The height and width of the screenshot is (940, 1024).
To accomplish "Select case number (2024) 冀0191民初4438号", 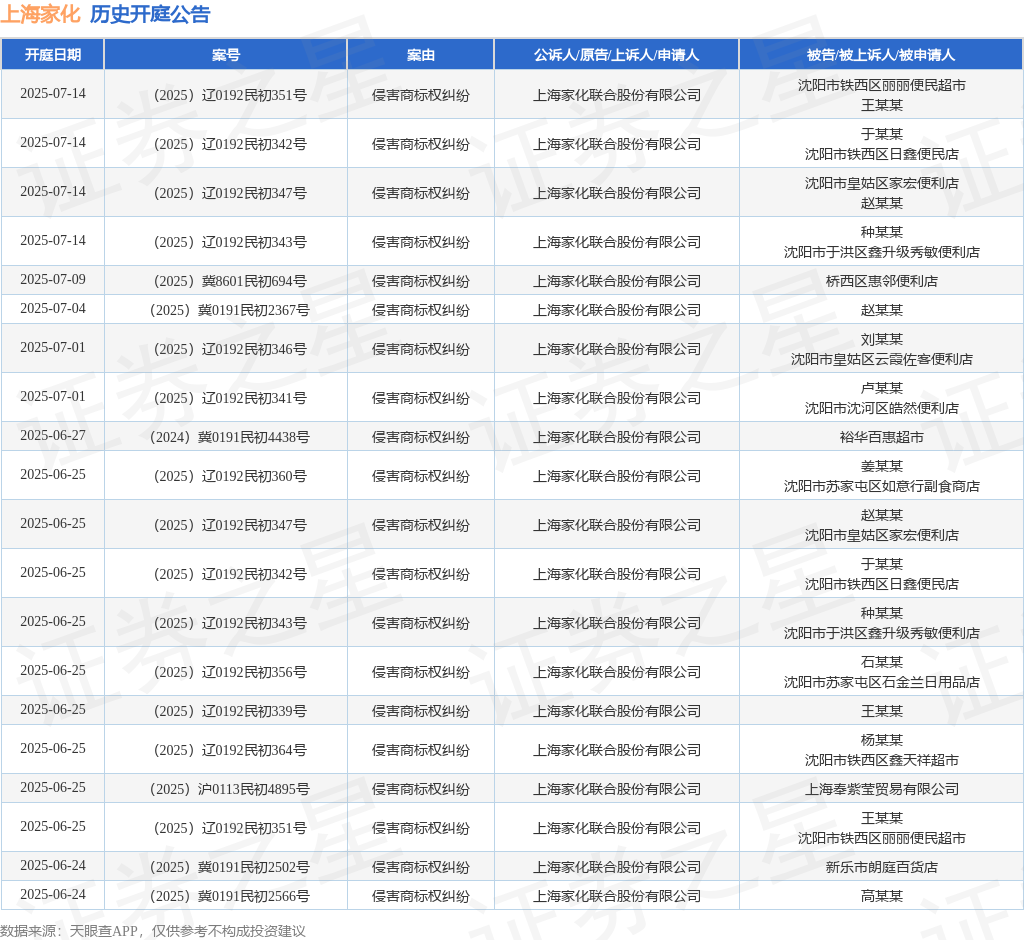I will tap(230, 437).
